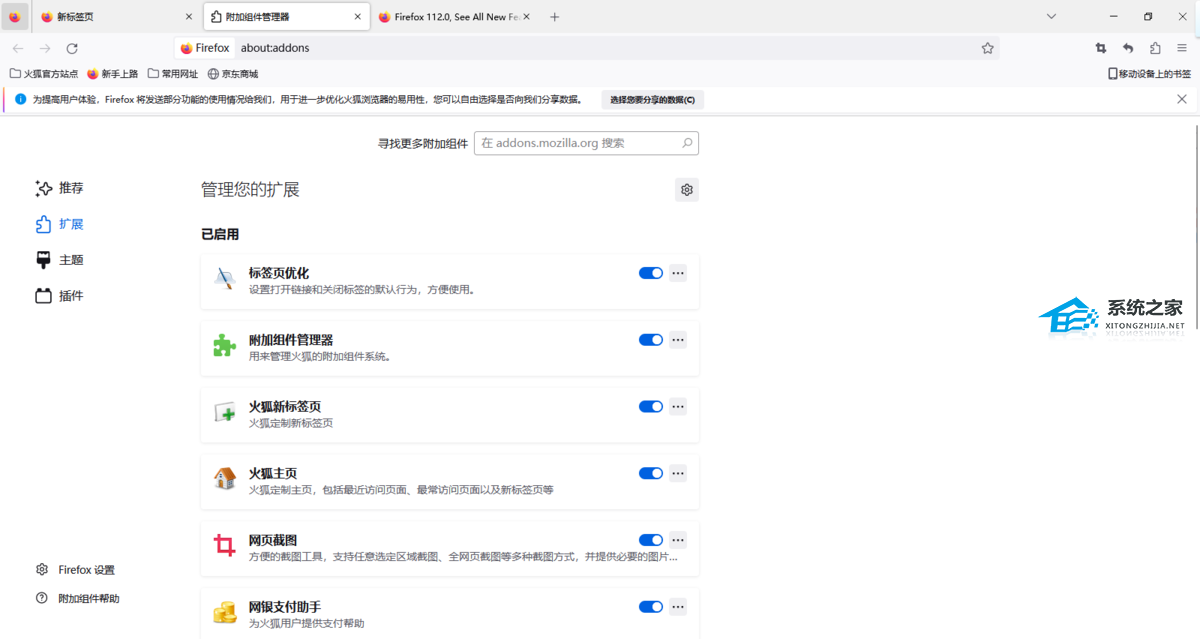Image resolution: width=1200 pixels, height=639 pixels.
Task: Open the 京东商城 bookmark
Action: (233, 74)
